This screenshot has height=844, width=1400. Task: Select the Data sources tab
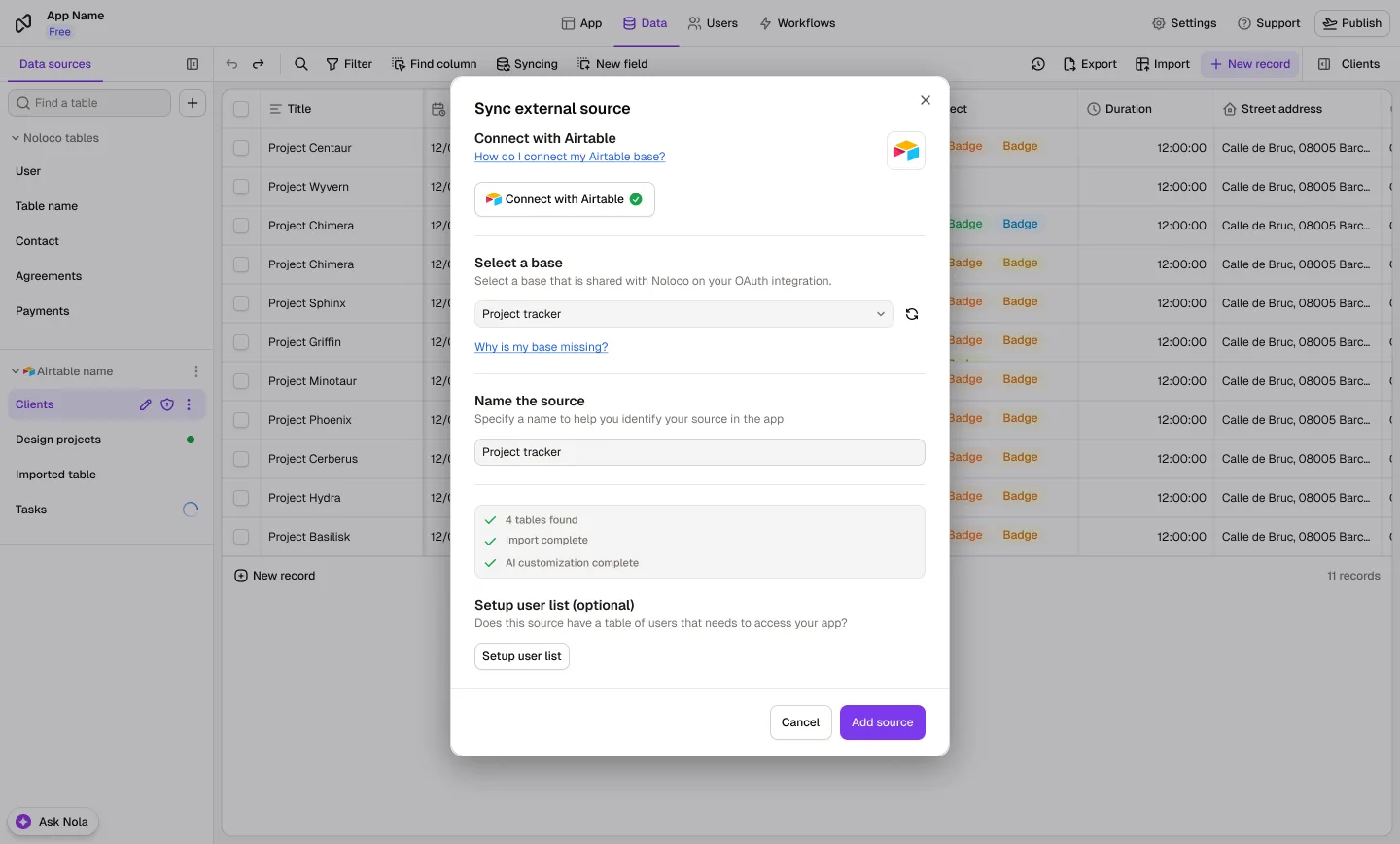[x=55, y=64]
